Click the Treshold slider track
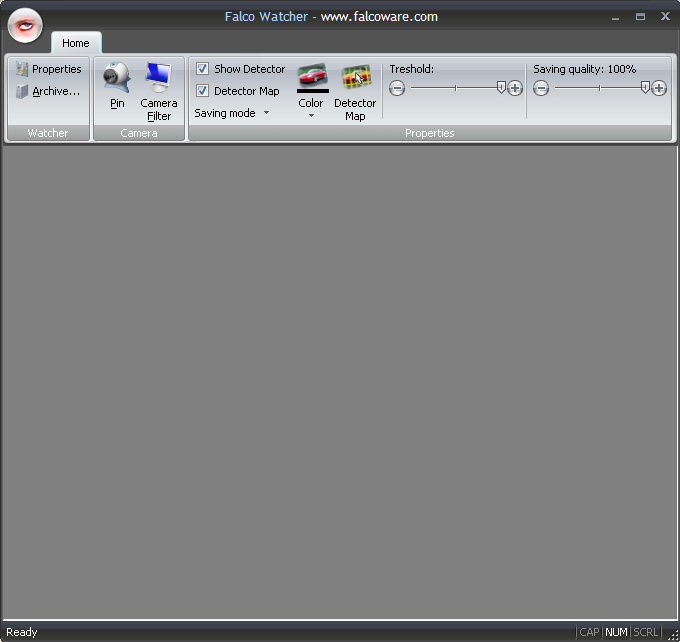Viewport: 680px width, 642px height. [455, 88]
